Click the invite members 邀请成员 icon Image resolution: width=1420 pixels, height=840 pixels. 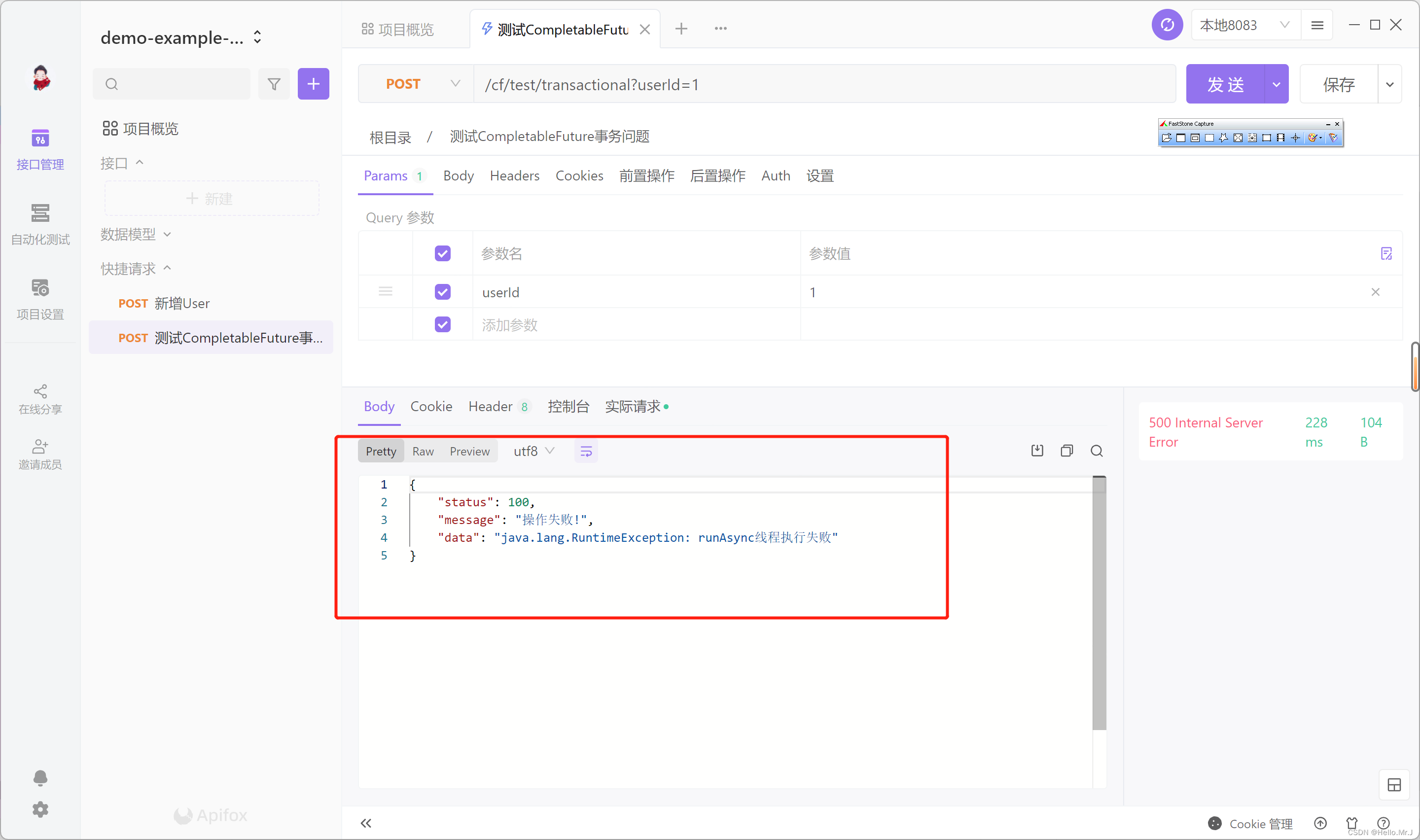[x=40, y=449]
